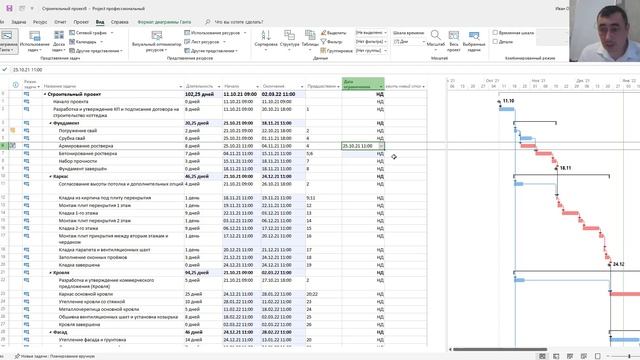Screen dimensions: 640x360
Task: Open the Отчет ribbon tab
Action: [60, 22]
